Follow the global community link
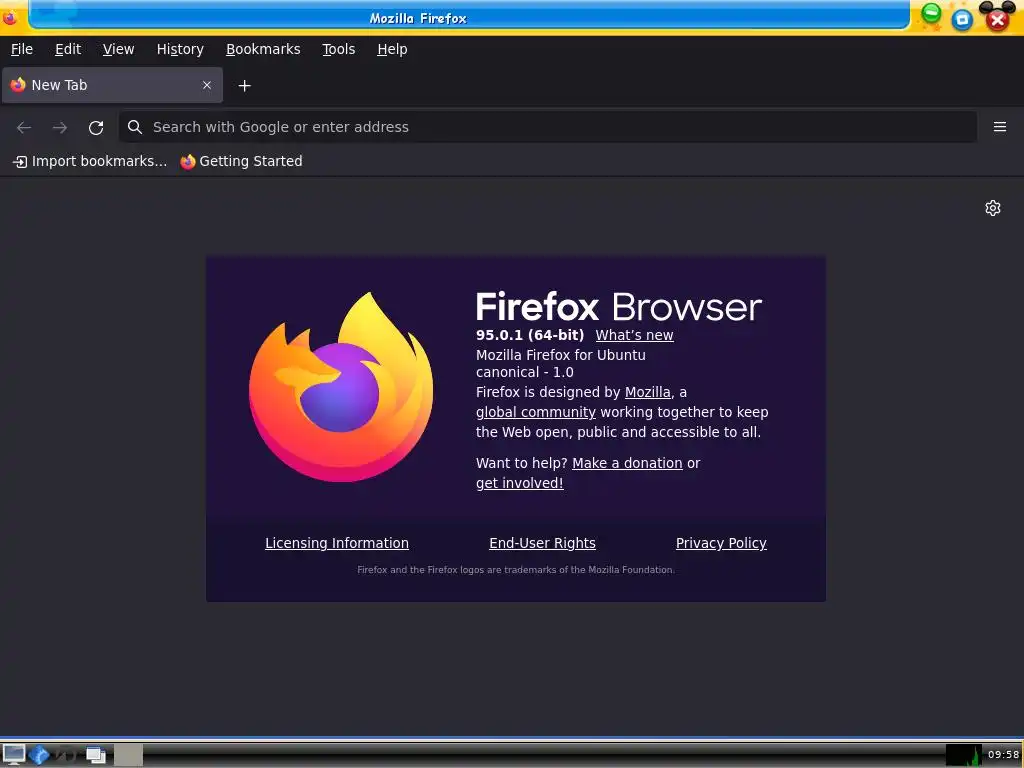The height and width of the screenshot is (768, 1024). tap(536, 412)
